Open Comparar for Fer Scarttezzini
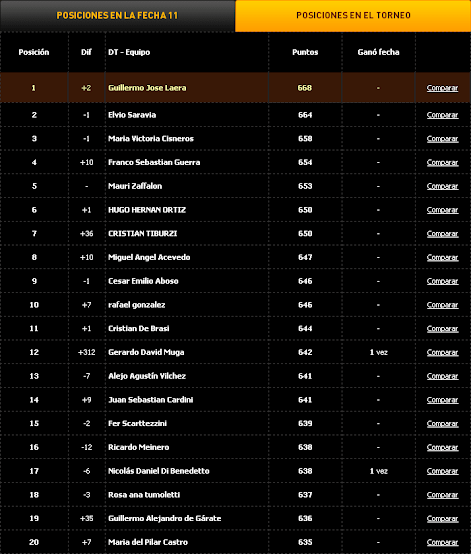Screen dimensions: 471x554 click(442, 424)
